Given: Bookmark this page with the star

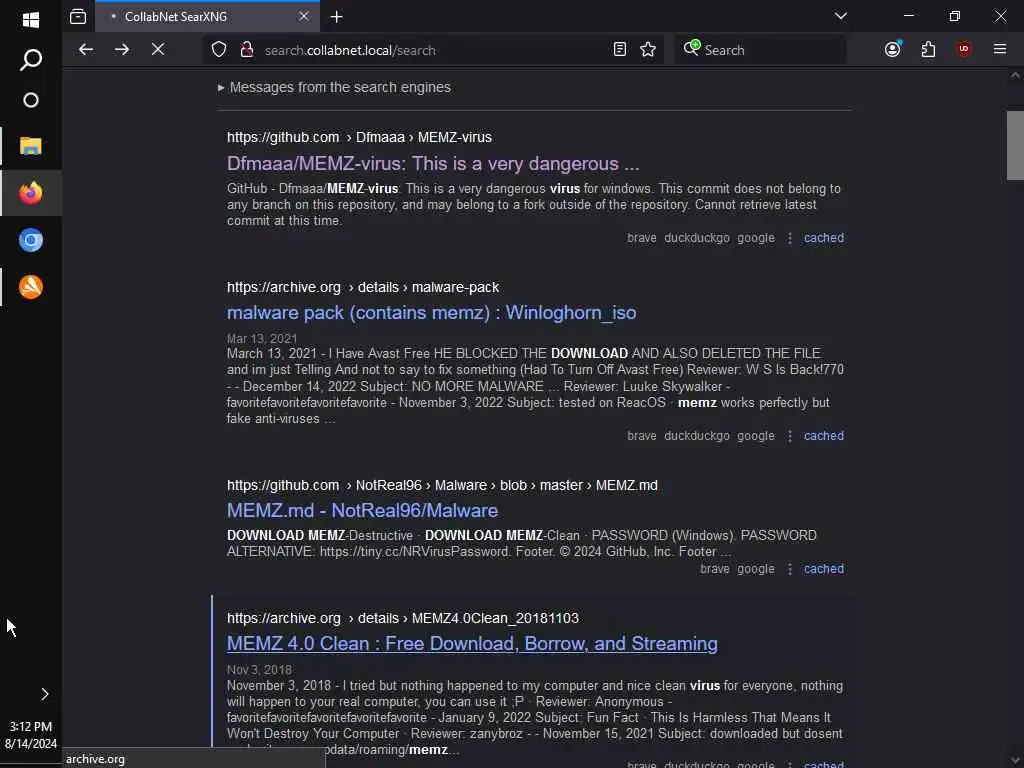Looking at the screenshot, I should (648, 50).
